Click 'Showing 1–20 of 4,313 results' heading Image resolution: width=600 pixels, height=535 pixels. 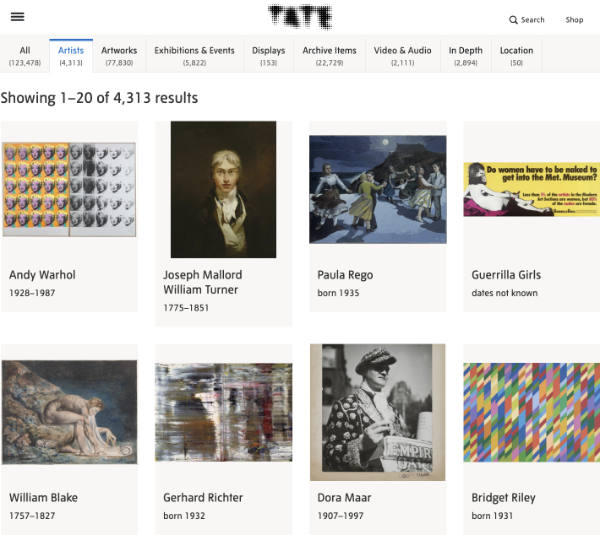coord(99,98)
